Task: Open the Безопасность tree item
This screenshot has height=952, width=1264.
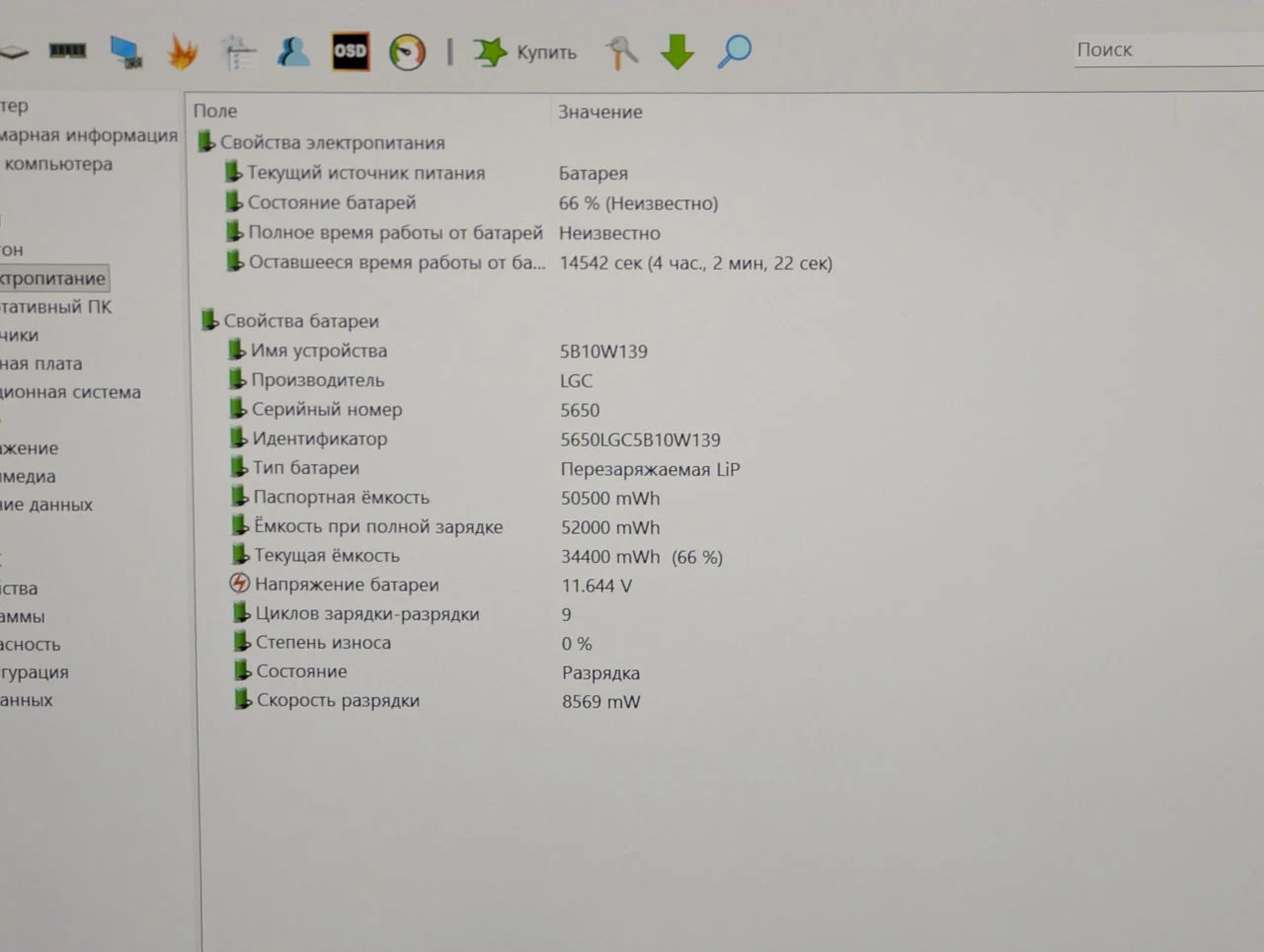Action: tap(31, 644)
